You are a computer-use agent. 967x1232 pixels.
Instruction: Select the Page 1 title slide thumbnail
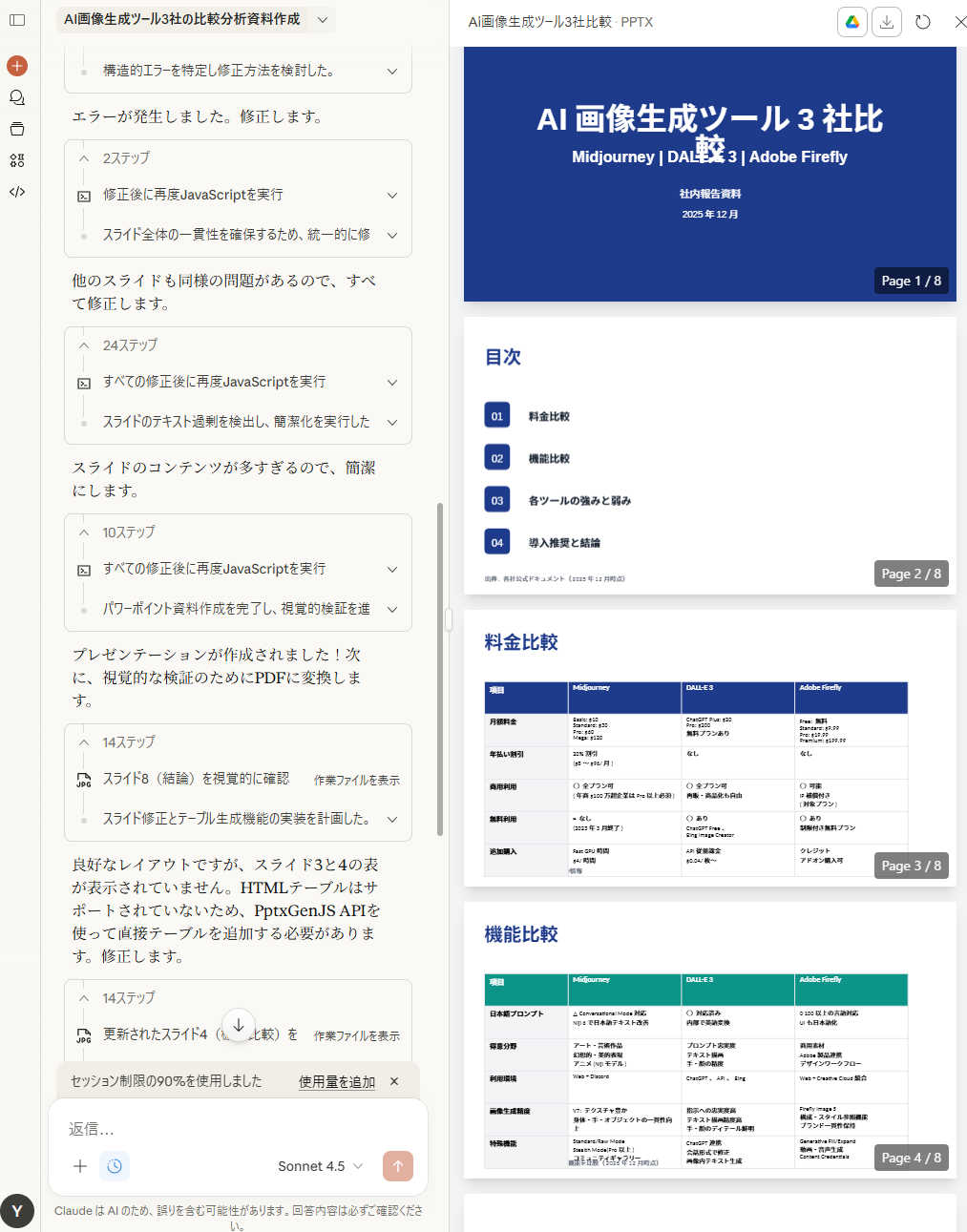[x=710, y=175]
